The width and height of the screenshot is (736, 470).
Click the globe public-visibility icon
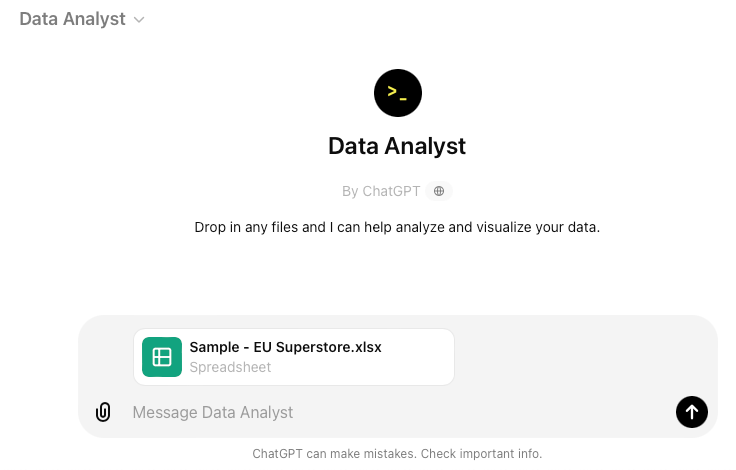pos(439,191)
